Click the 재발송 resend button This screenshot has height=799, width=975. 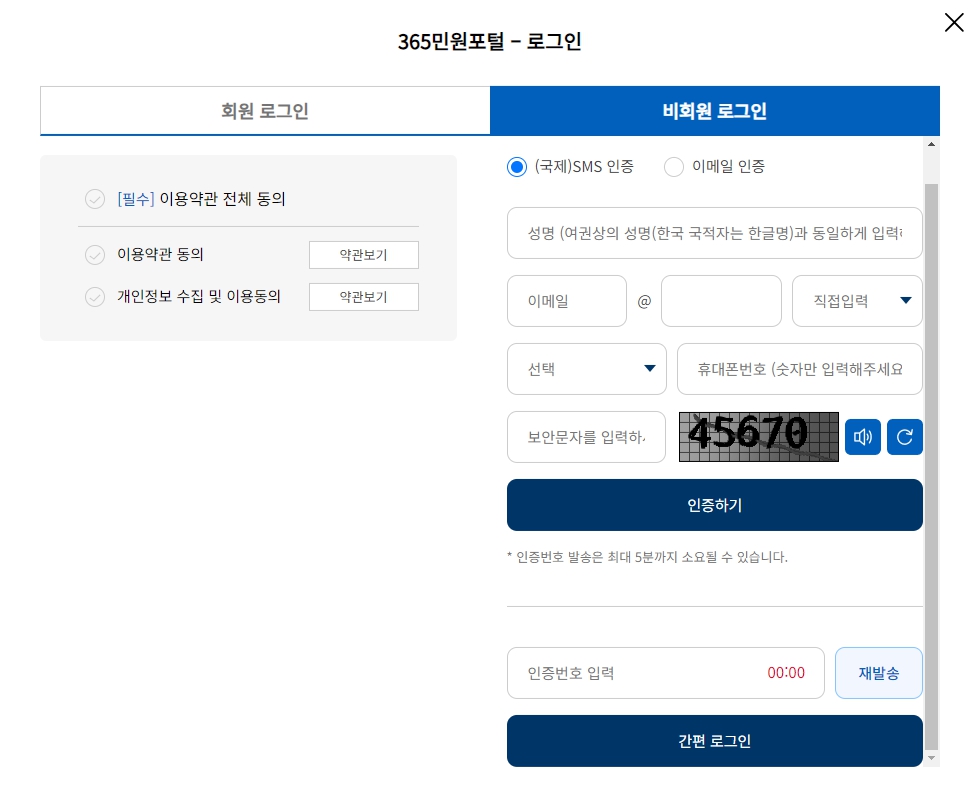tap(879, 673)
